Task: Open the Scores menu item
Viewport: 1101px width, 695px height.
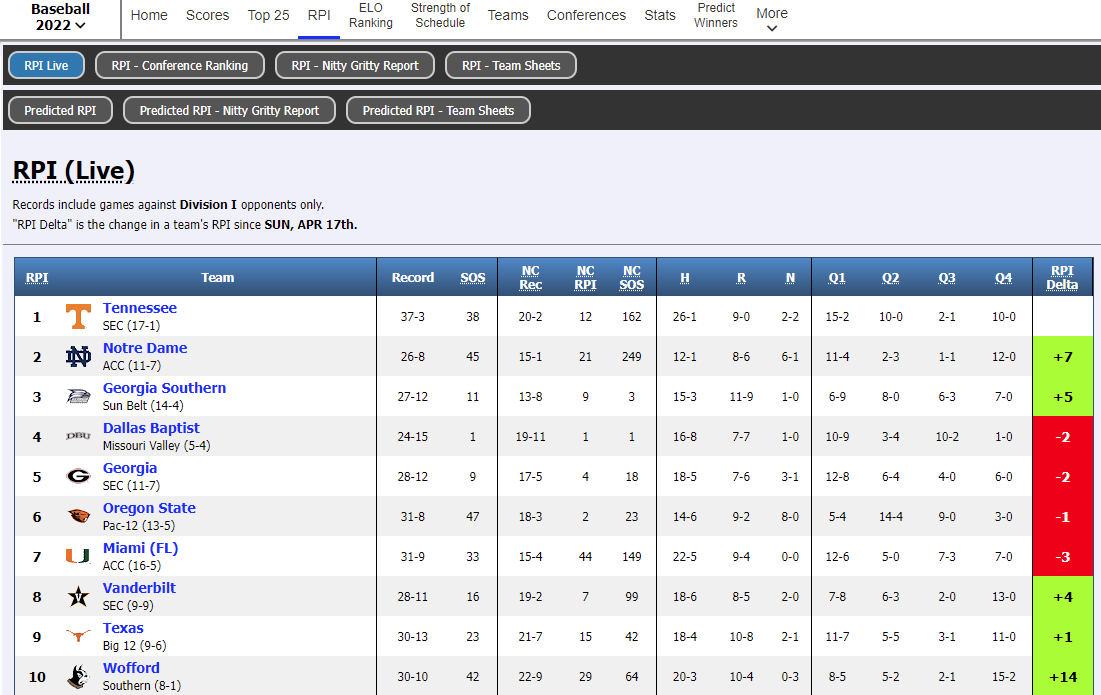Action: 207,15
